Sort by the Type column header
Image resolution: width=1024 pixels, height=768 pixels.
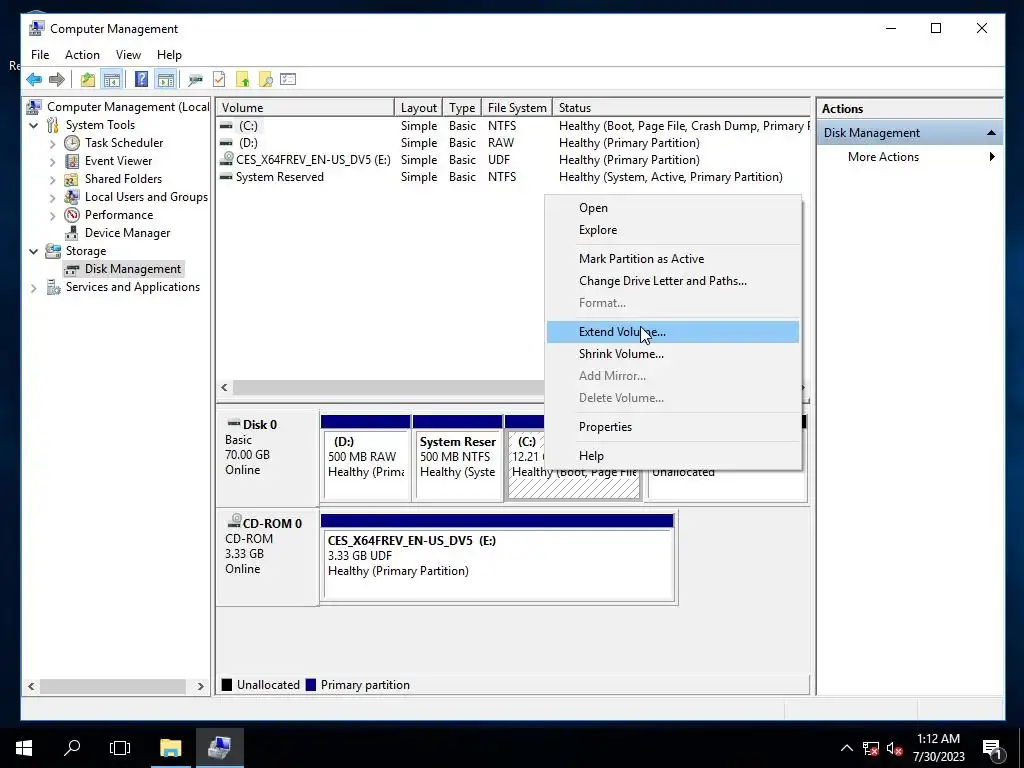[x=462, y=108]
